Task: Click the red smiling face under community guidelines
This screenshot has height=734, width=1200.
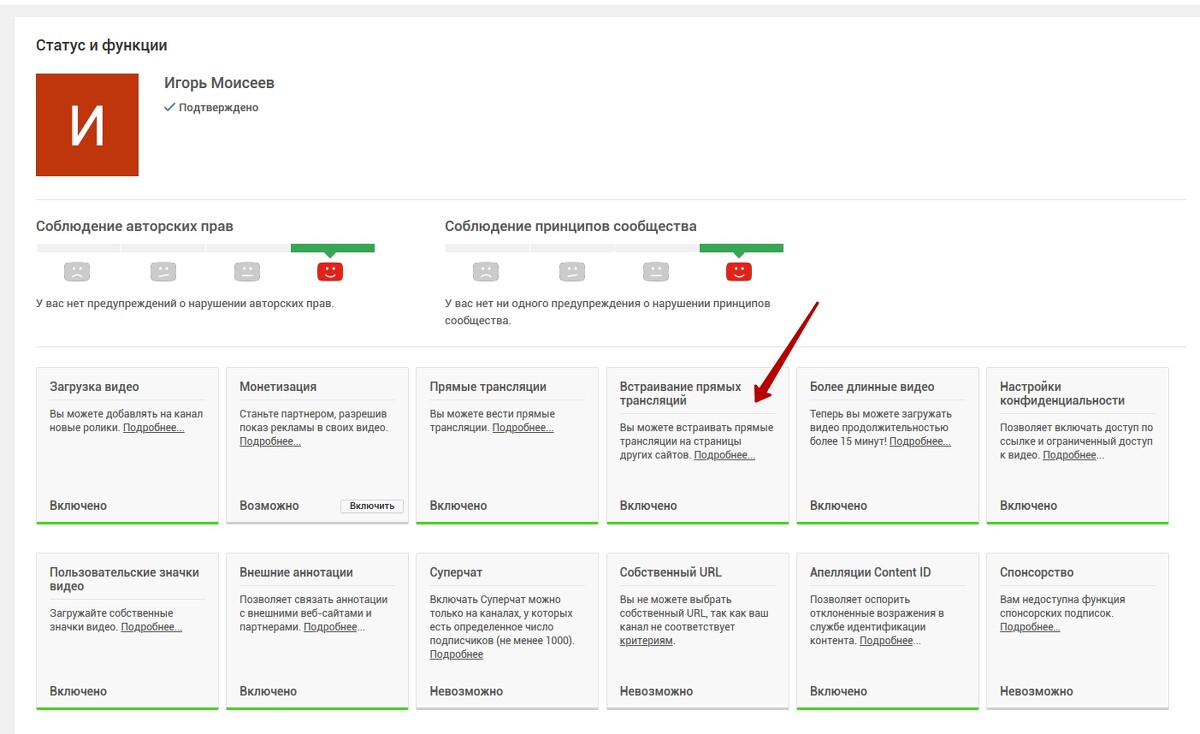Action: [739, 271]
